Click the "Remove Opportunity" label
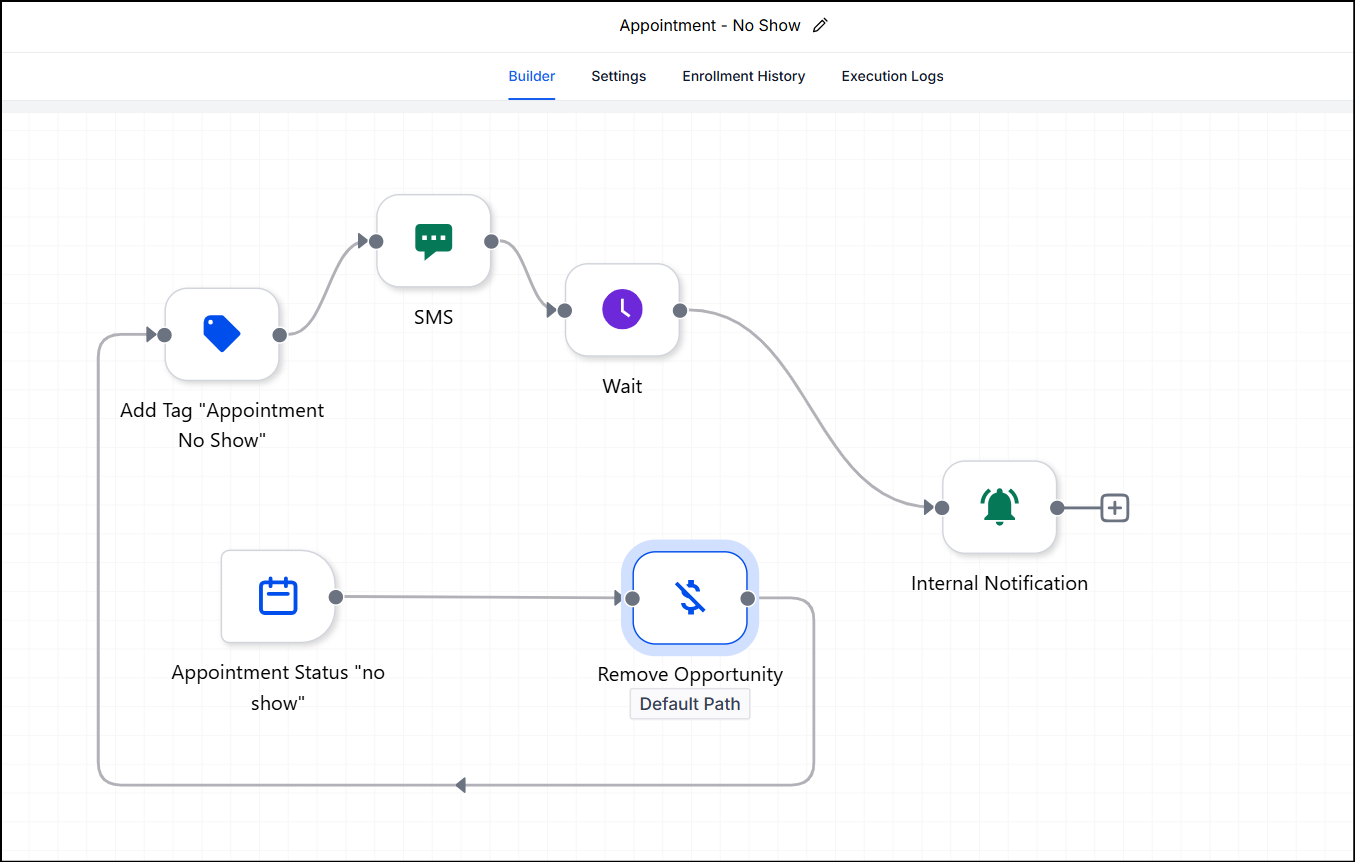 coord(690,674)
